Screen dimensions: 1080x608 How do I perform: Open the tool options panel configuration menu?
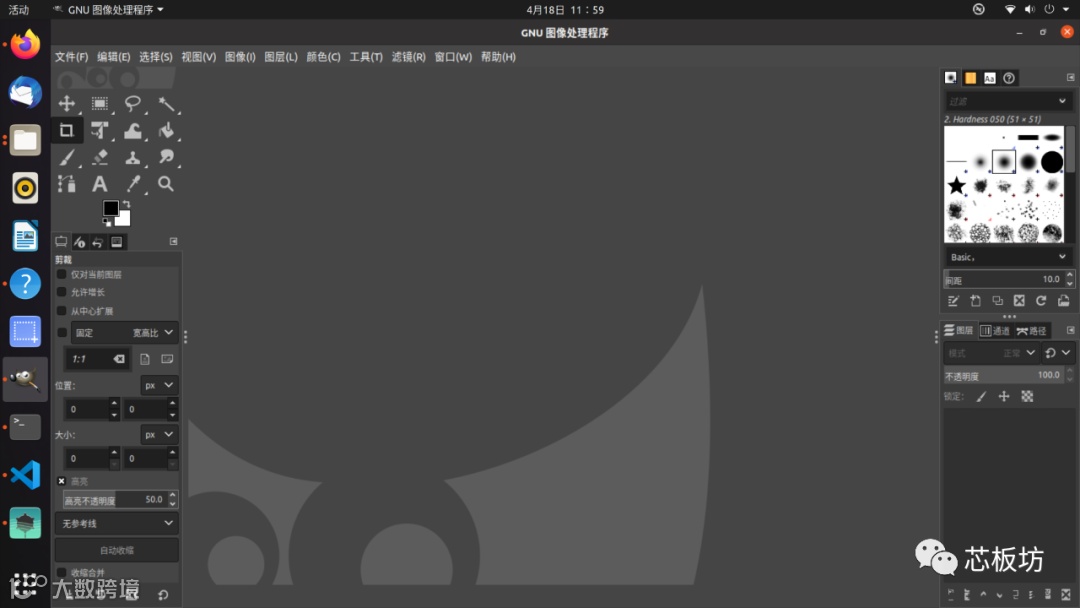pos(174,241)
